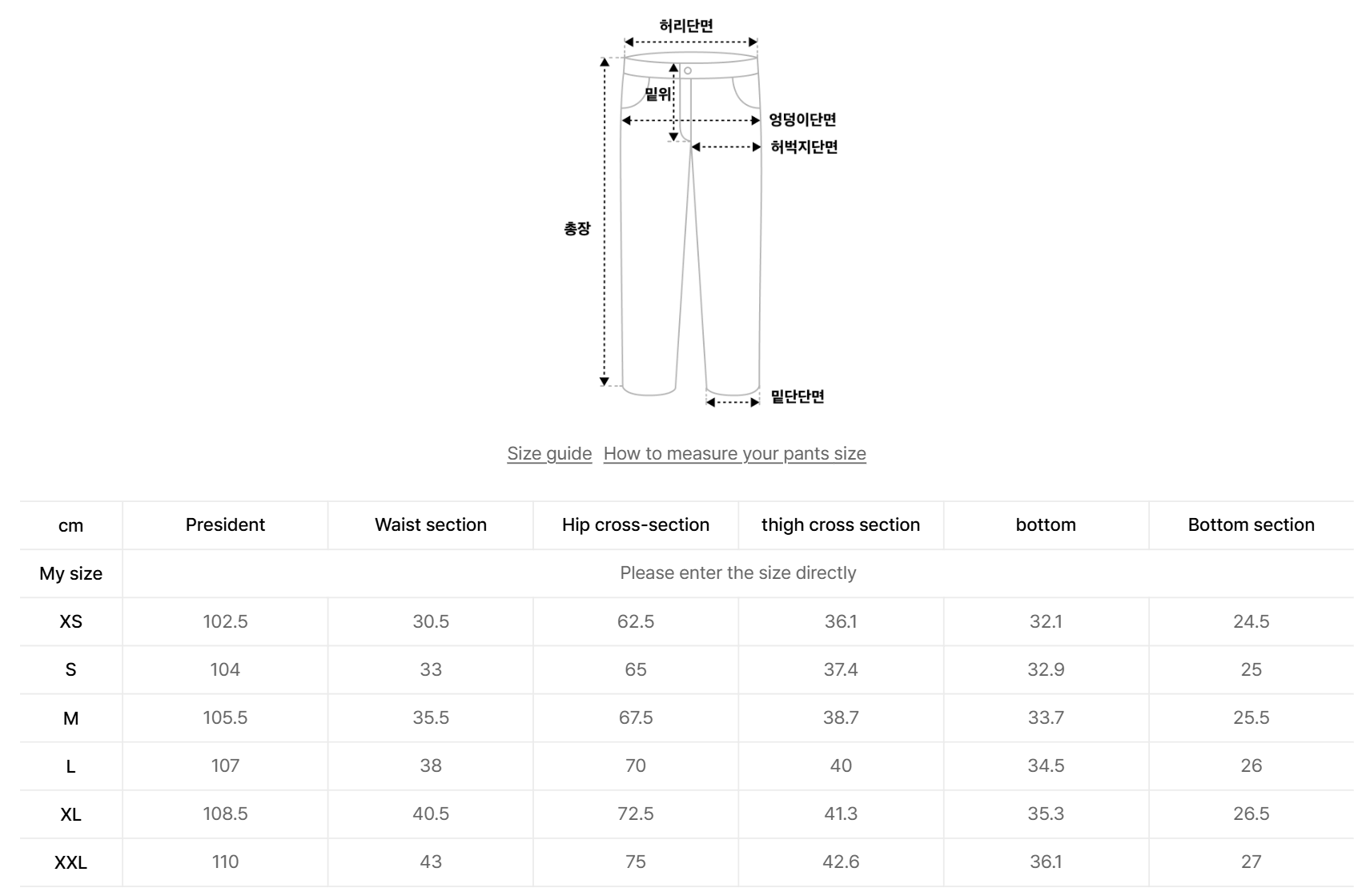Click the Hip cross-section header
1370x896 pixels.
636,525
